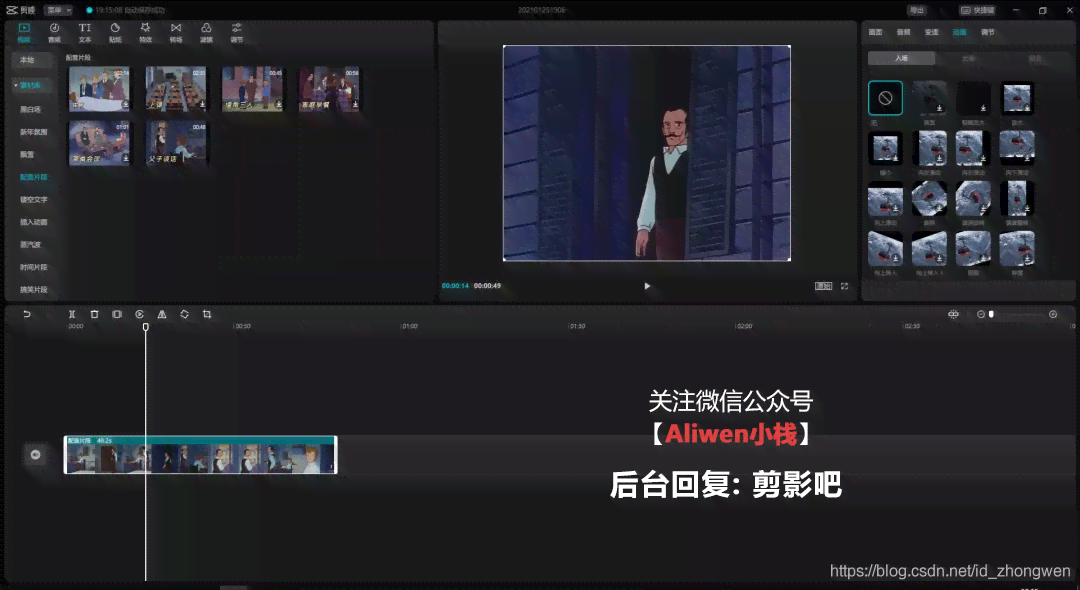Click the 原始 aspect ratio button under preview
This screenshot has width=1080, height=590.
tap(824, 286)
